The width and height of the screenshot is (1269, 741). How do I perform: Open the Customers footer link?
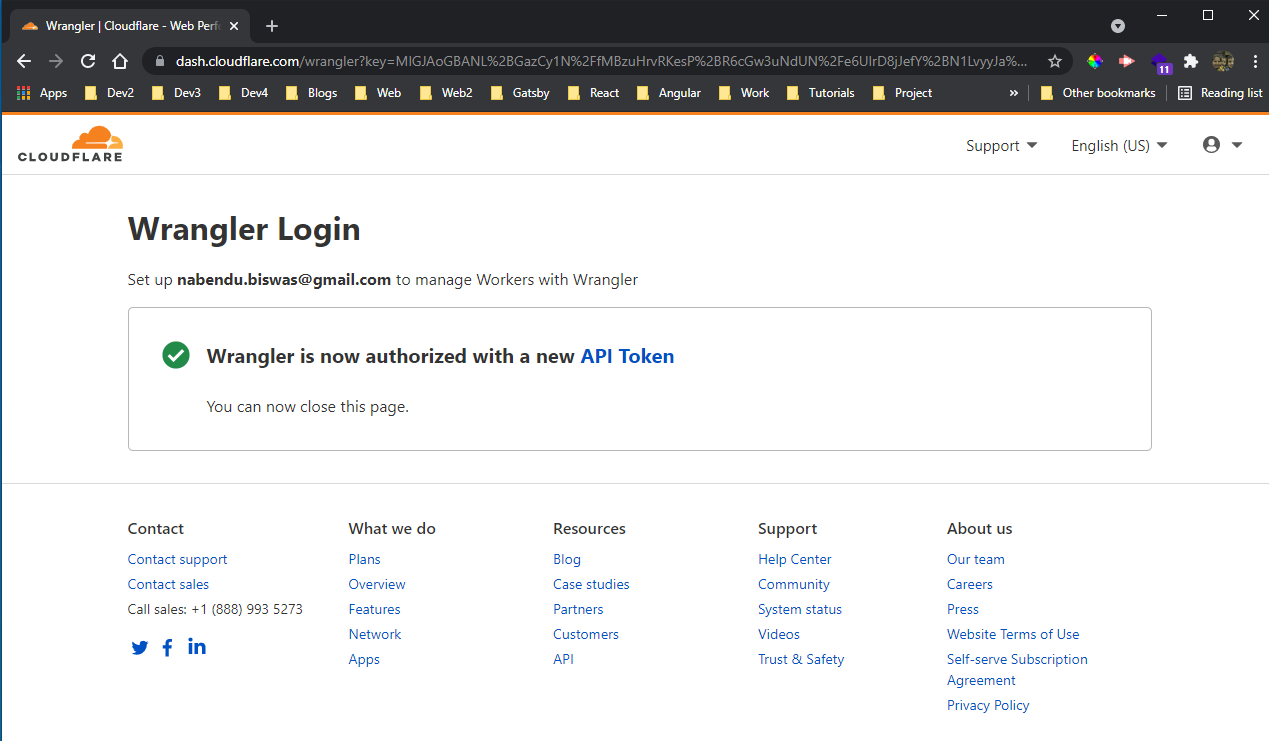click(586, 634)
